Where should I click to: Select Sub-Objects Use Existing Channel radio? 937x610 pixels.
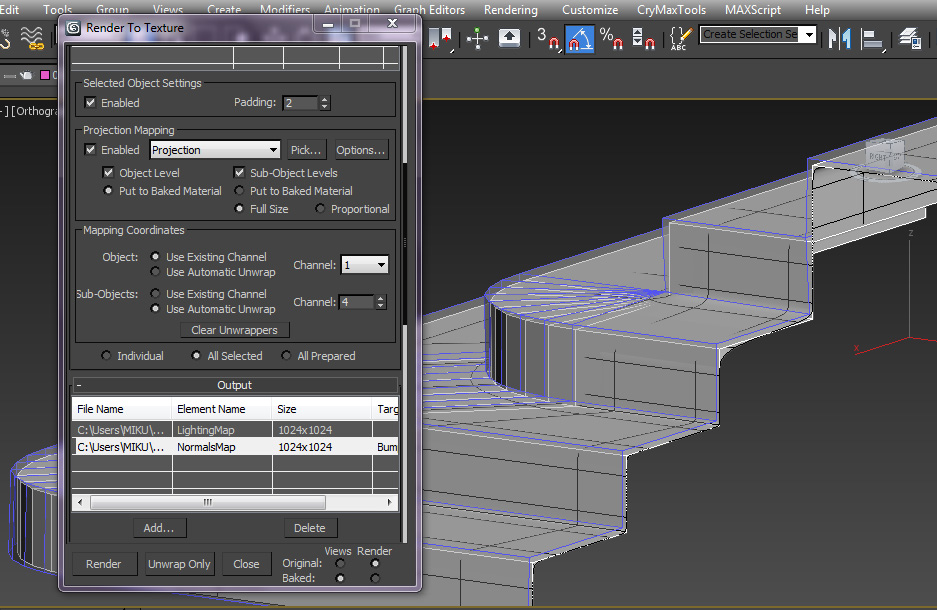[x=155, y=293]
